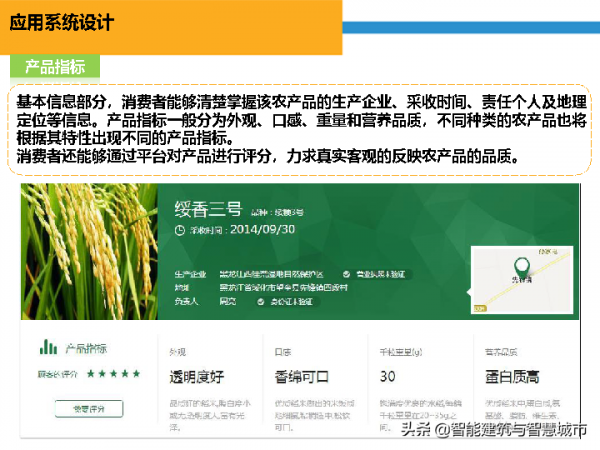Click the 香绵可口 taste value

click(x=302, y=377)
